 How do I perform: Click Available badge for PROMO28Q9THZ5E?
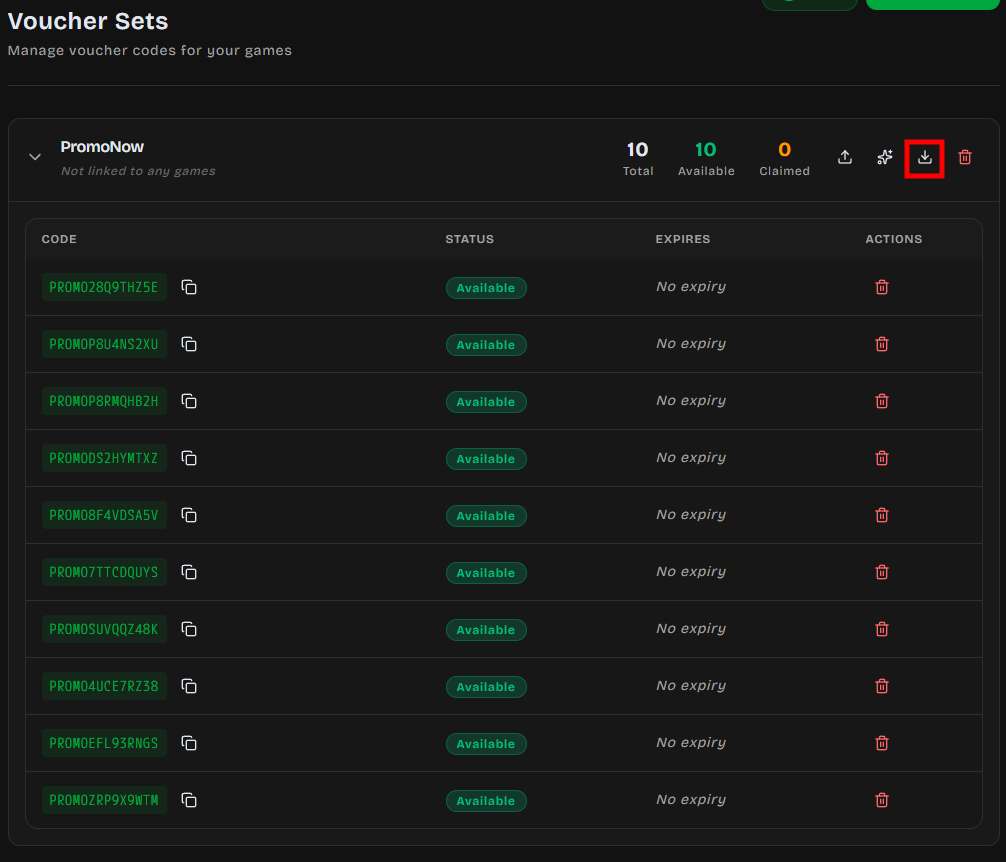pos(486,288)
